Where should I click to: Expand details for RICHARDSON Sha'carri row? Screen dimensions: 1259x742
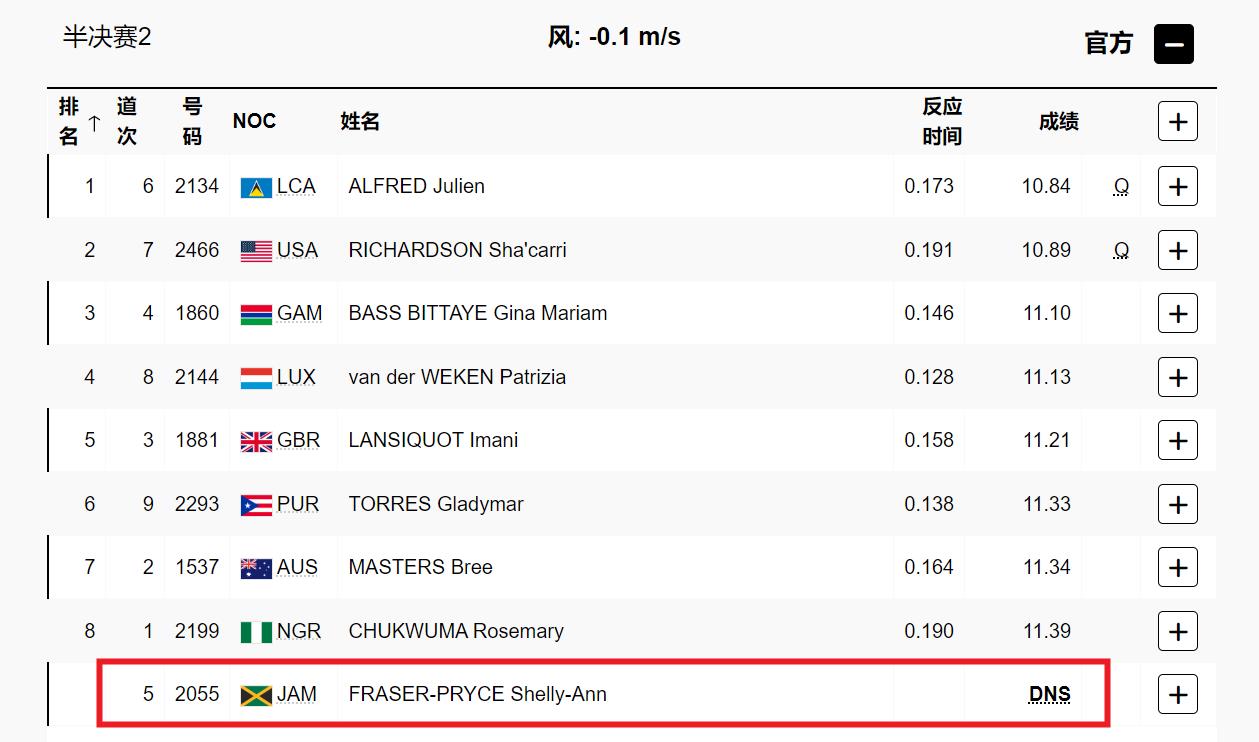(x=1178, y=250)
